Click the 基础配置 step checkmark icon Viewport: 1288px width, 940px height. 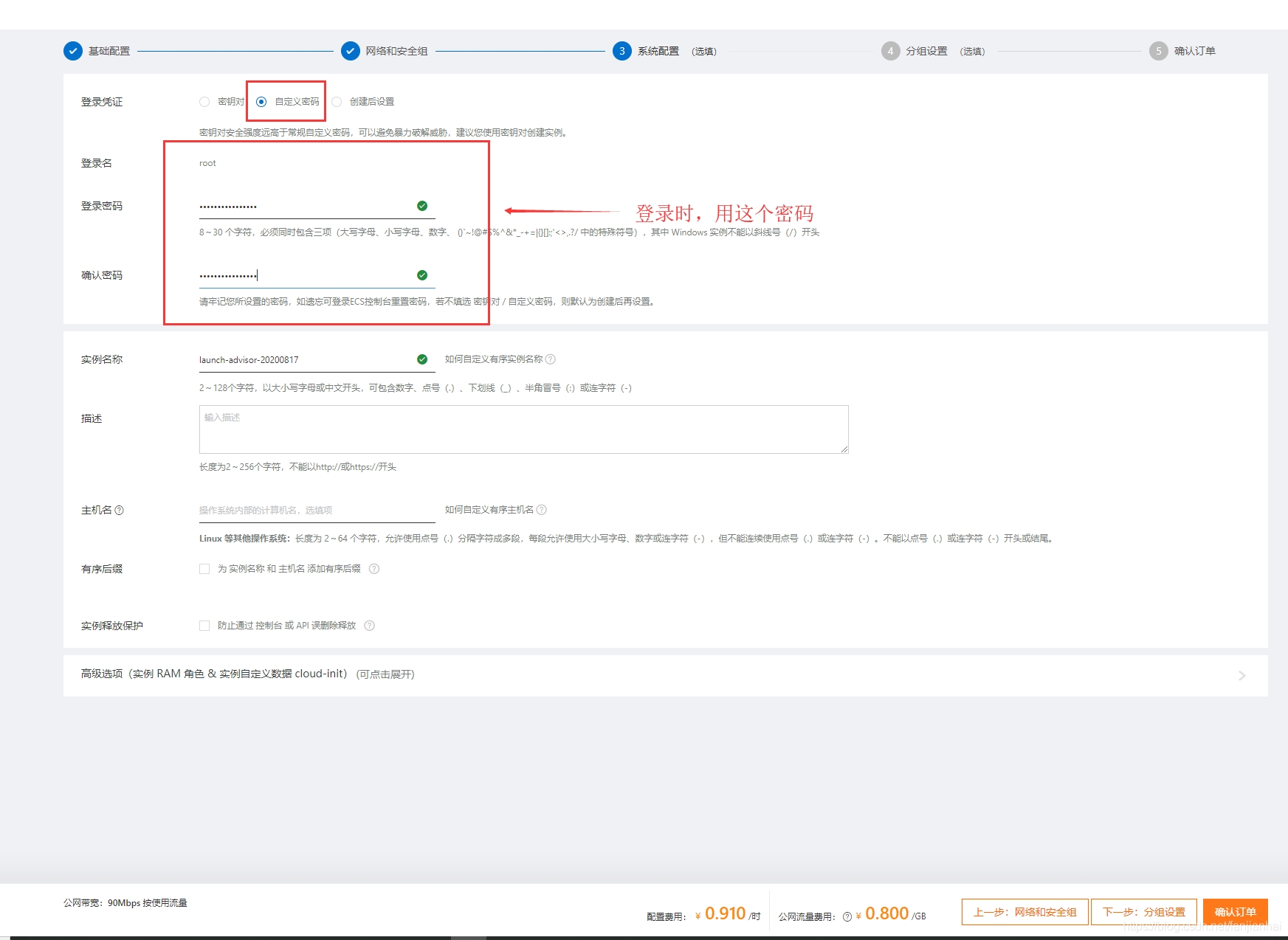click(73, 51)
